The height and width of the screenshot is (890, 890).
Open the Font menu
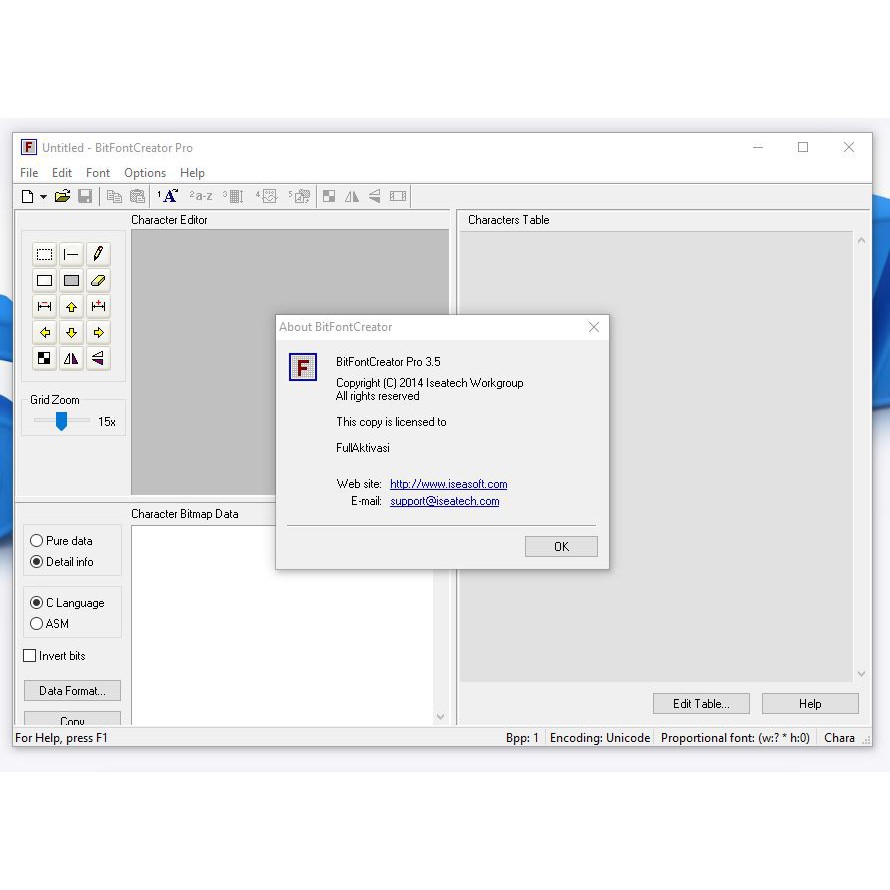[x=97, y=172]
